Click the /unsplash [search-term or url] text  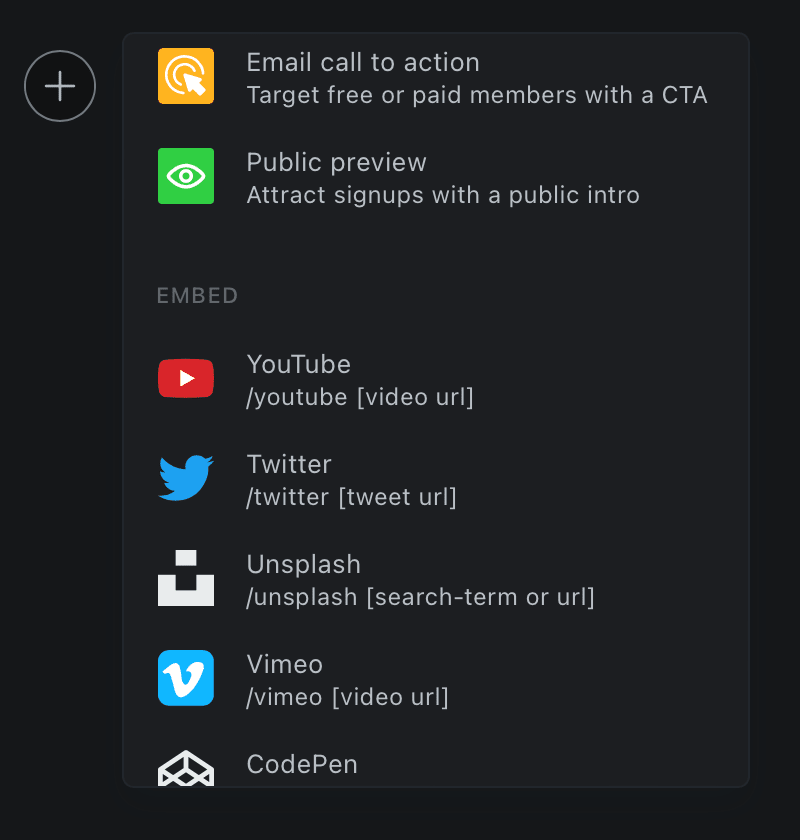pos(420,597)
